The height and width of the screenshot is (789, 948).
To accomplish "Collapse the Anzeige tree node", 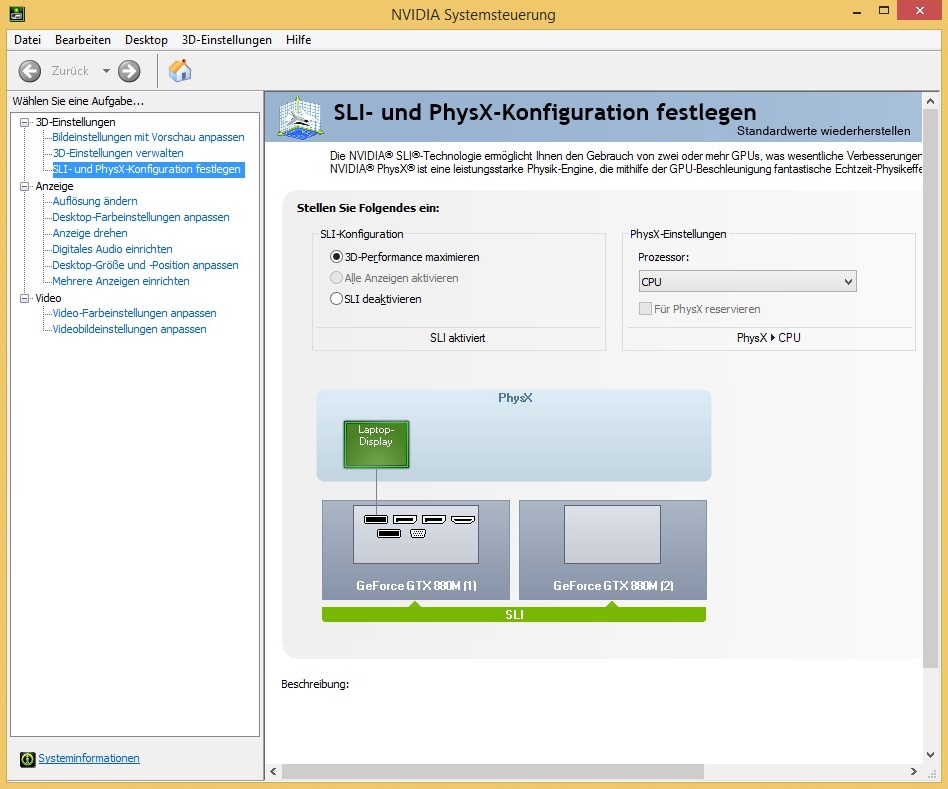I will [x=24, y=186].
